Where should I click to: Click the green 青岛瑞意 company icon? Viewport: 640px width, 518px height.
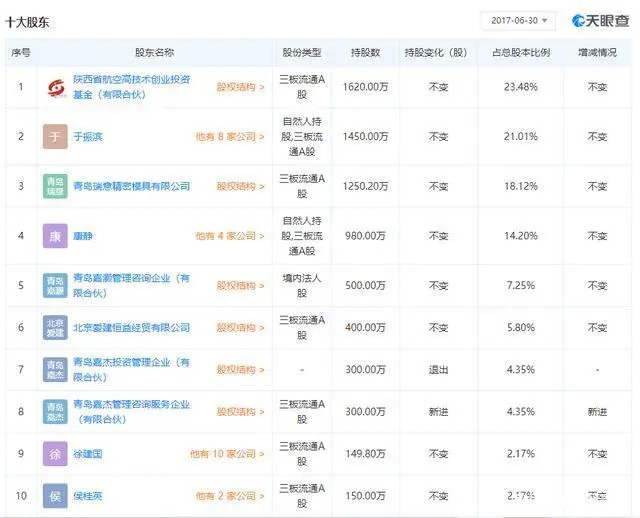[55, 186]
